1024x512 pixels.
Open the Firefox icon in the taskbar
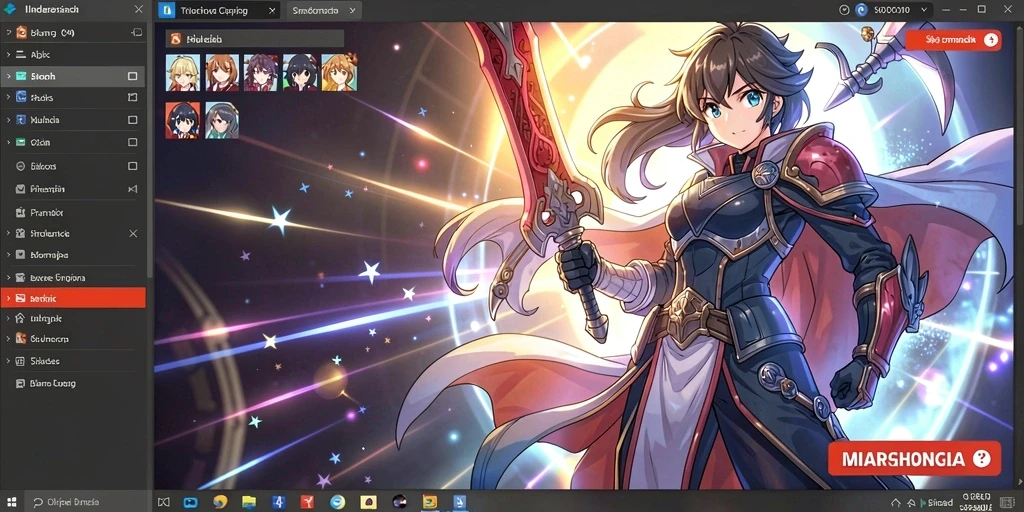click(x=220, y=502)
